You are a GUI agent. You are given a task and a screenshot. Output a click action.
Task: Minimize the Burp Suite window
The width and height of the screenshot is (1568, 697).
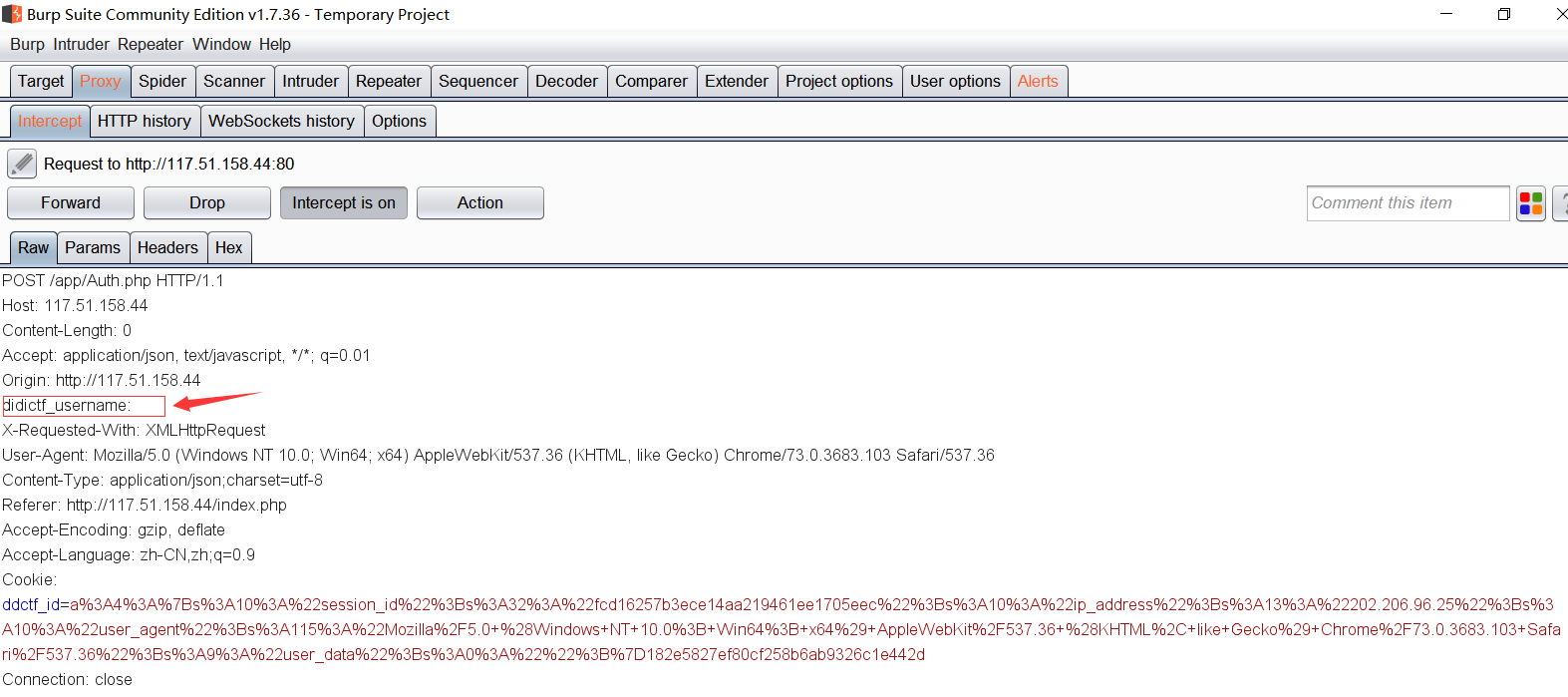click(x=1446, y=14)
